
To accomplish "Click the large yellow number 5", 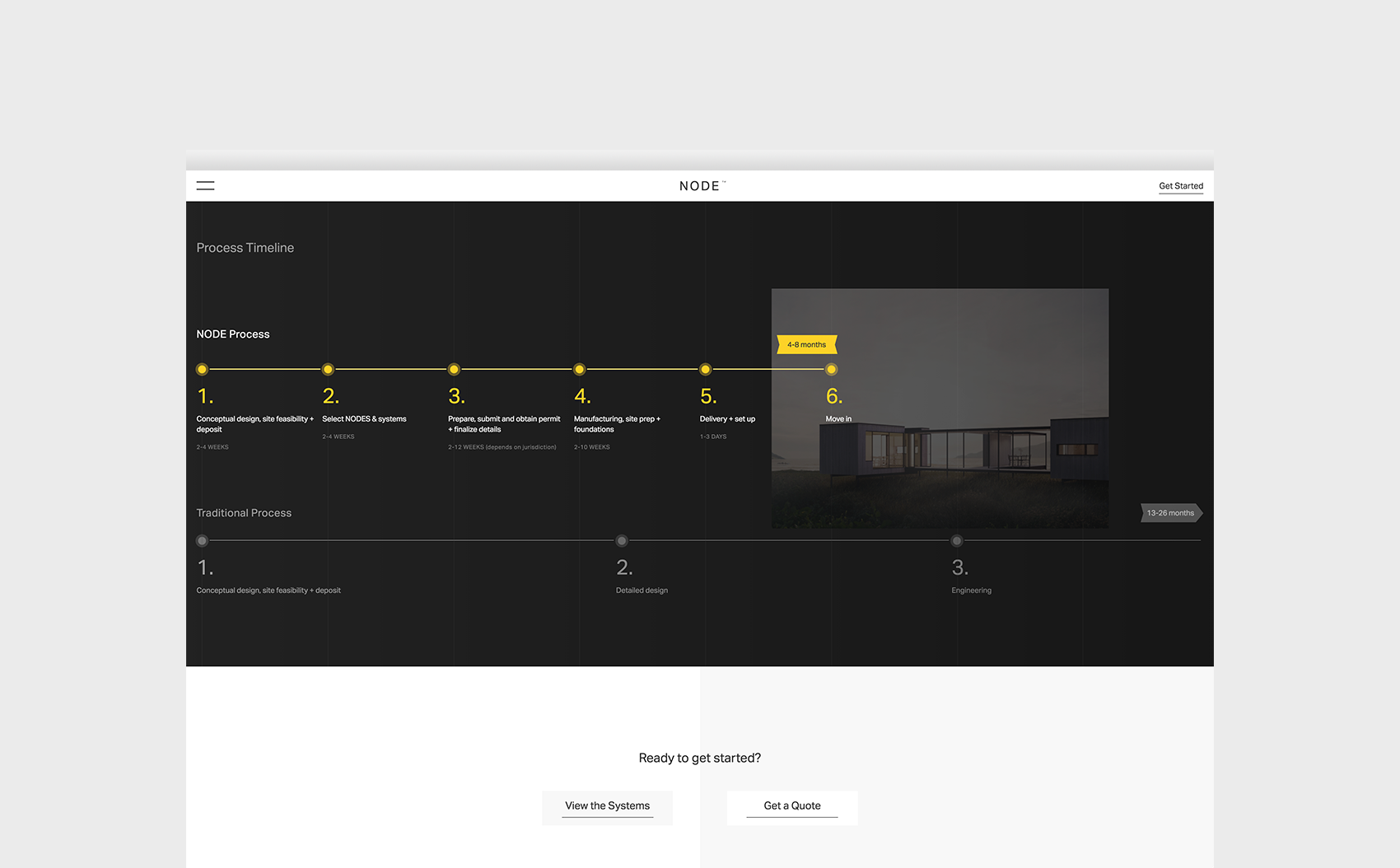I will [708, 396].
